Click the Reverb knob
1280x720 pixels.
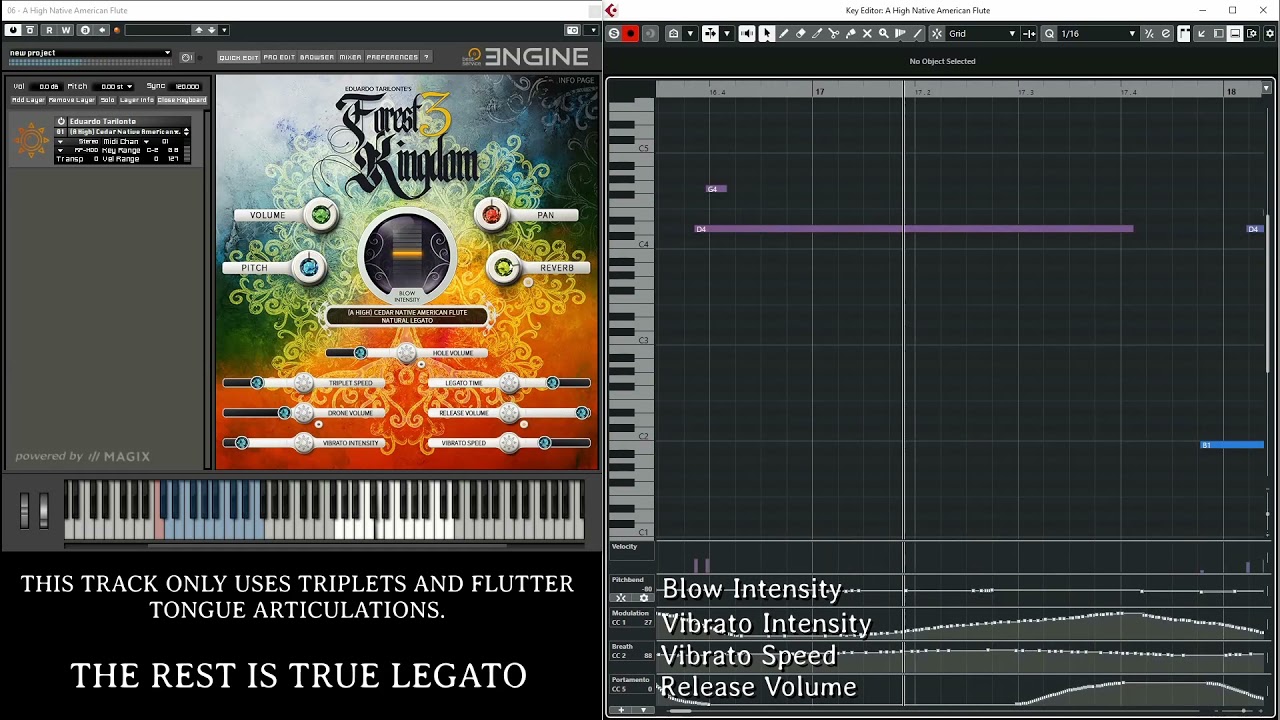(x=504, y=267)
